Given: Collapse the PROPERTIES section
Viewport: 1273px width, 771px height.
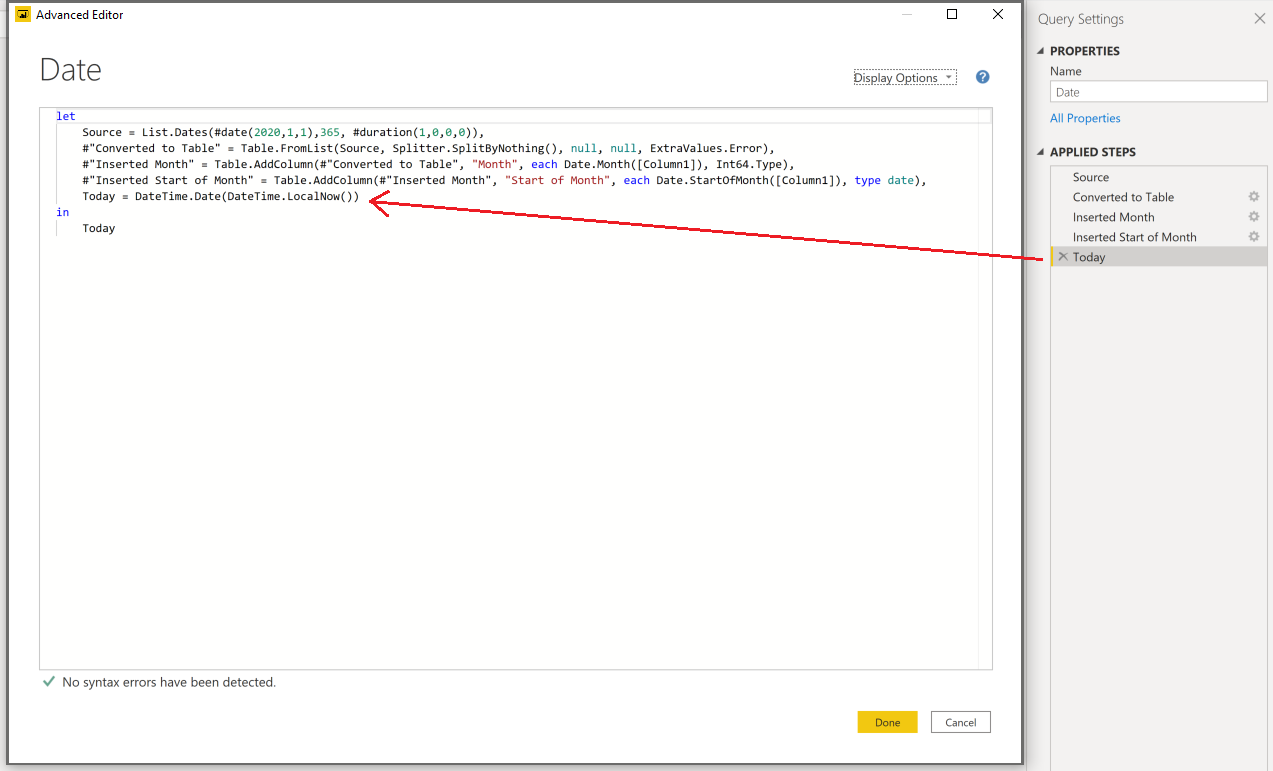Looking at the screenshot, I should [1040, 51].
